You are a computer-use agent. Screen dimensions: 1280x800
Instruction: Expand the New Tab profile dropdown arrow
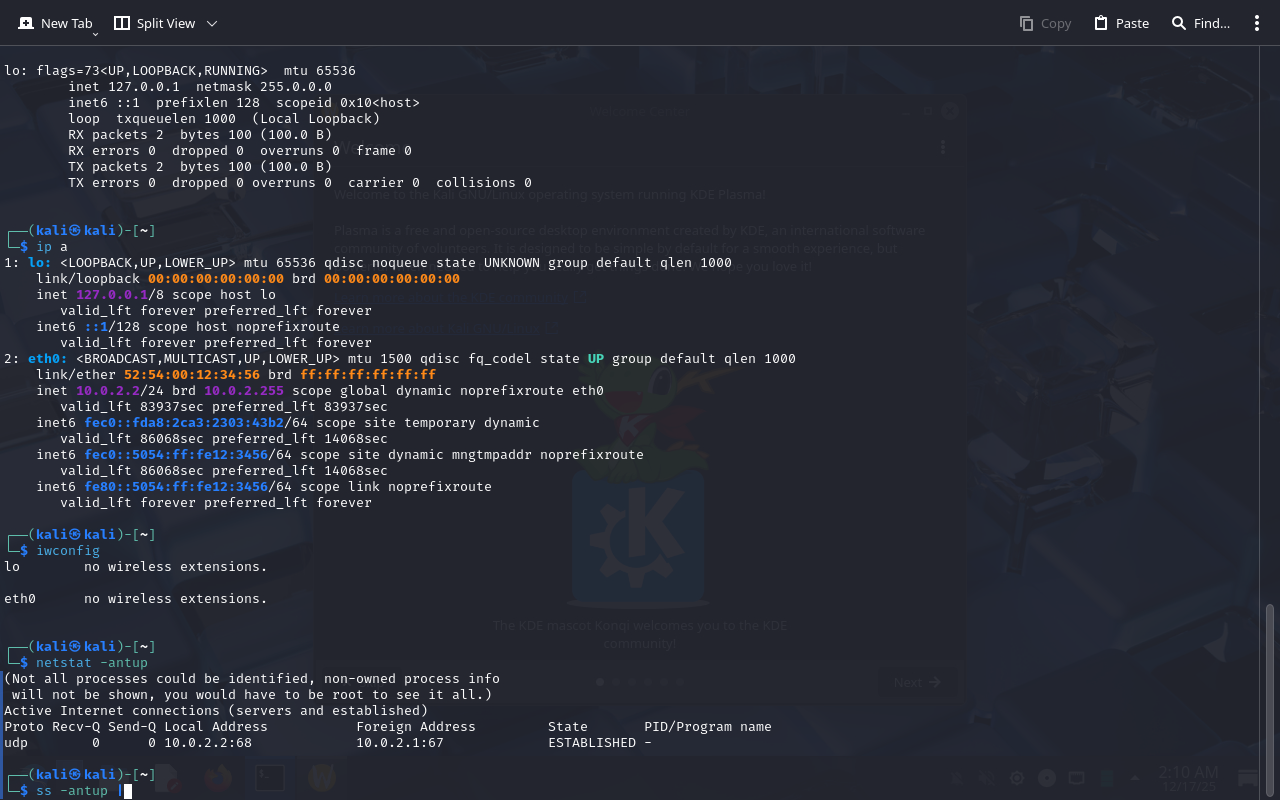(96, 34)
